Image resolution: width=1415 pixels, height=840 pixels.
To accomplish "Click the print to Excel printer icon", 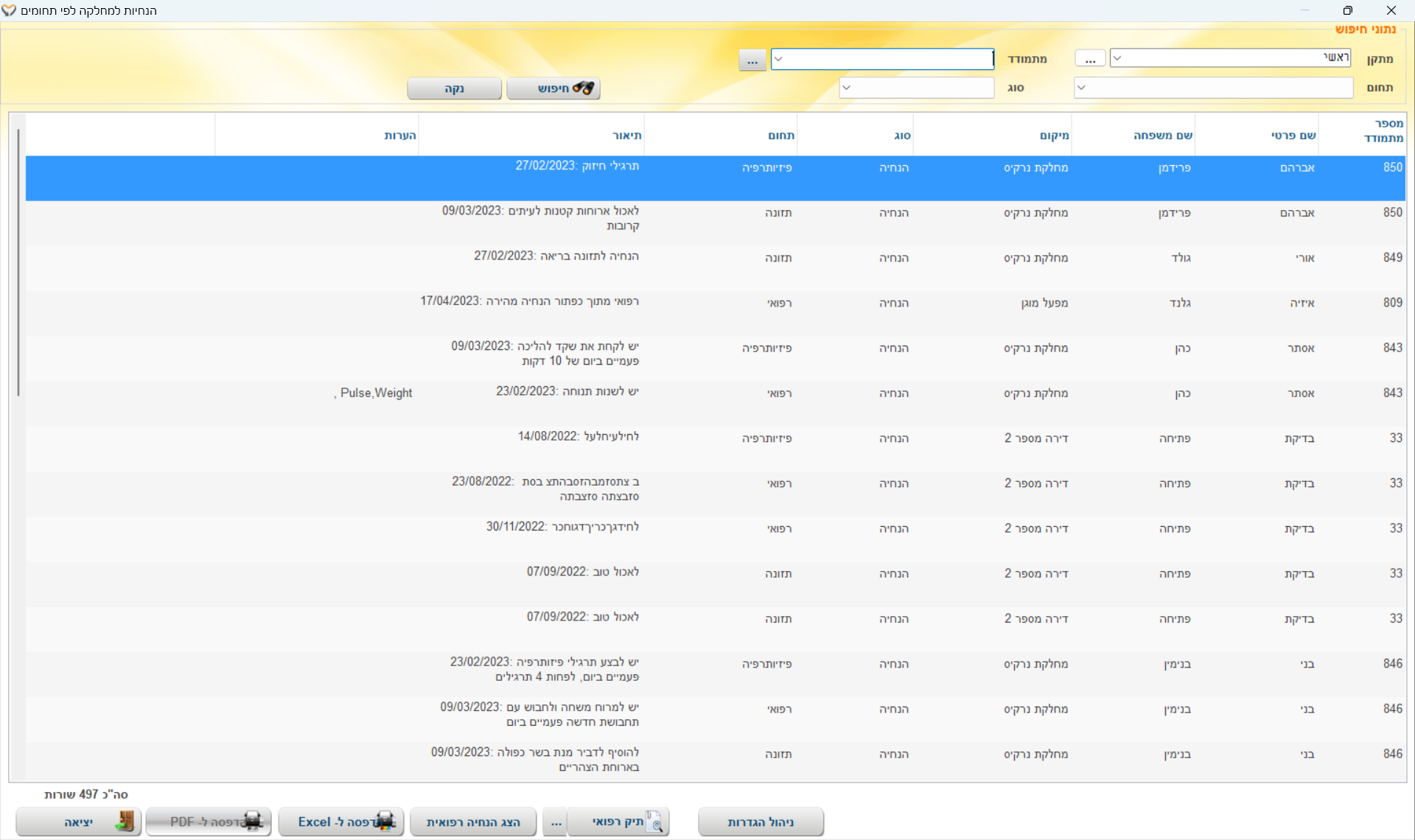I will [x=384, y=822].
